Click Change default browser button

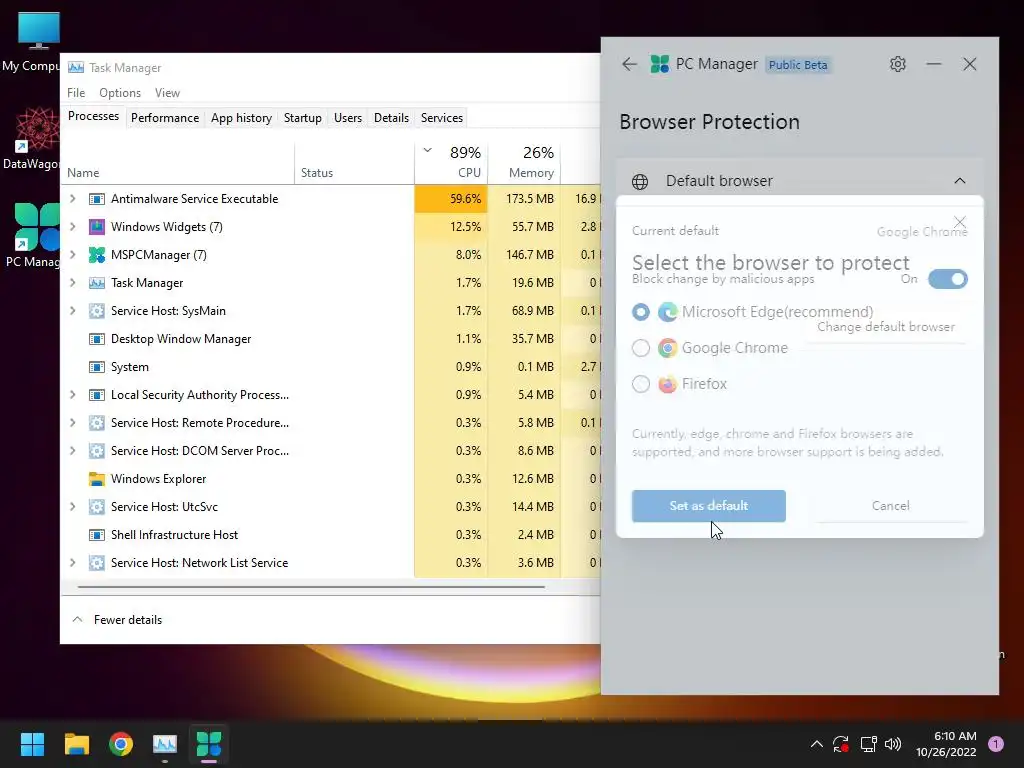tap(886, 327)
